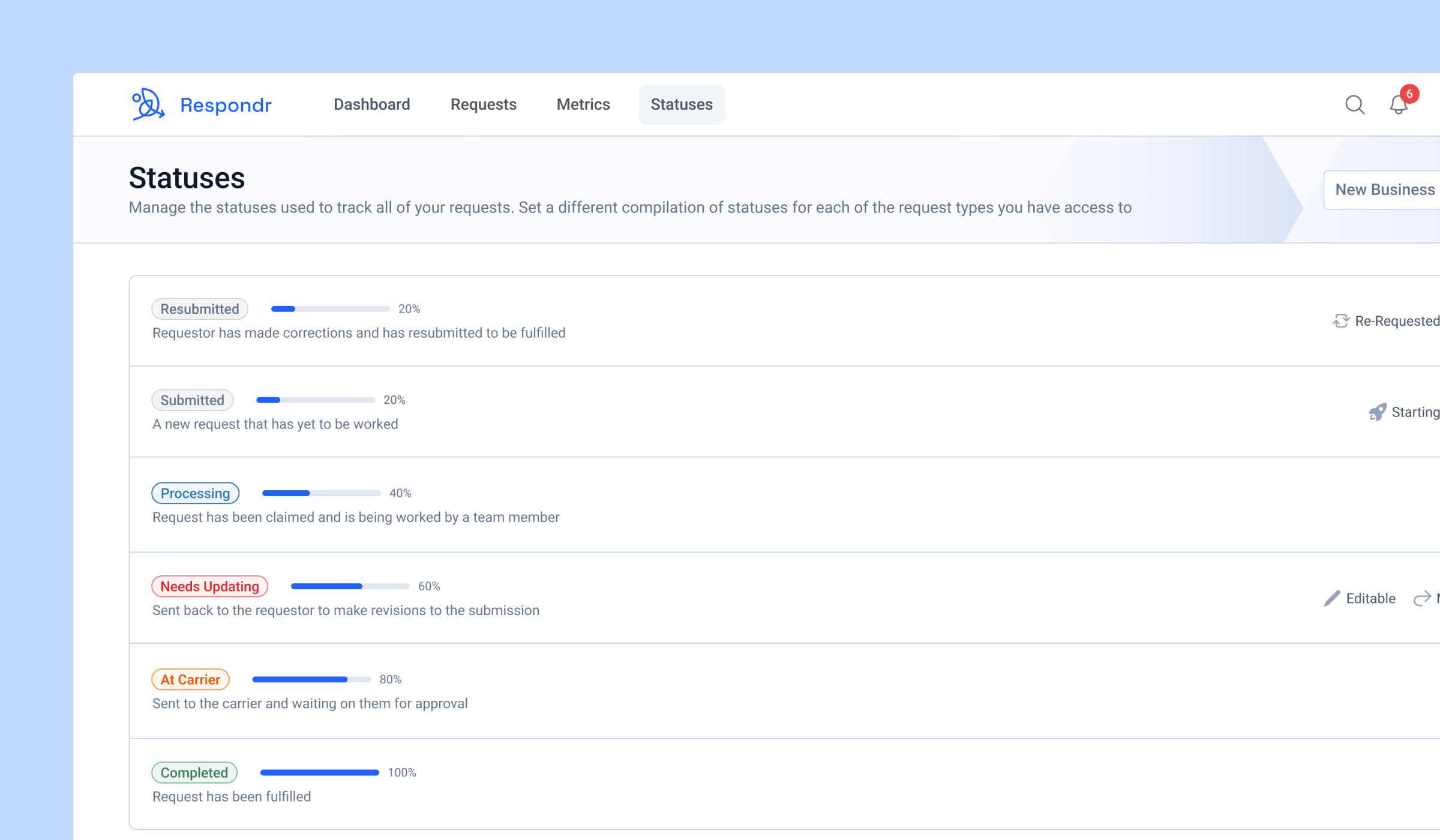1440x840 pixels.
Task: Click the Resubmitted status badge
Action: tap(200, 309)
